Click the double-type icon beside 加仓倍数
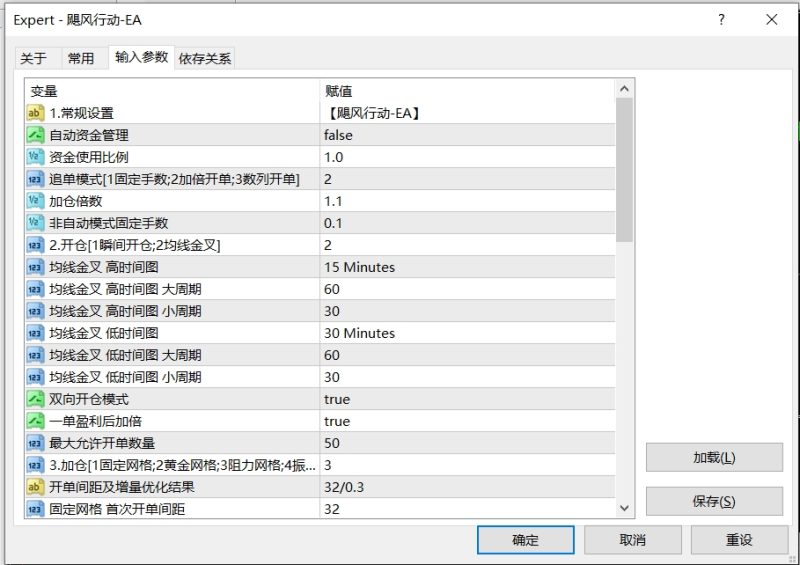800x565 pixels. (35, 201)
